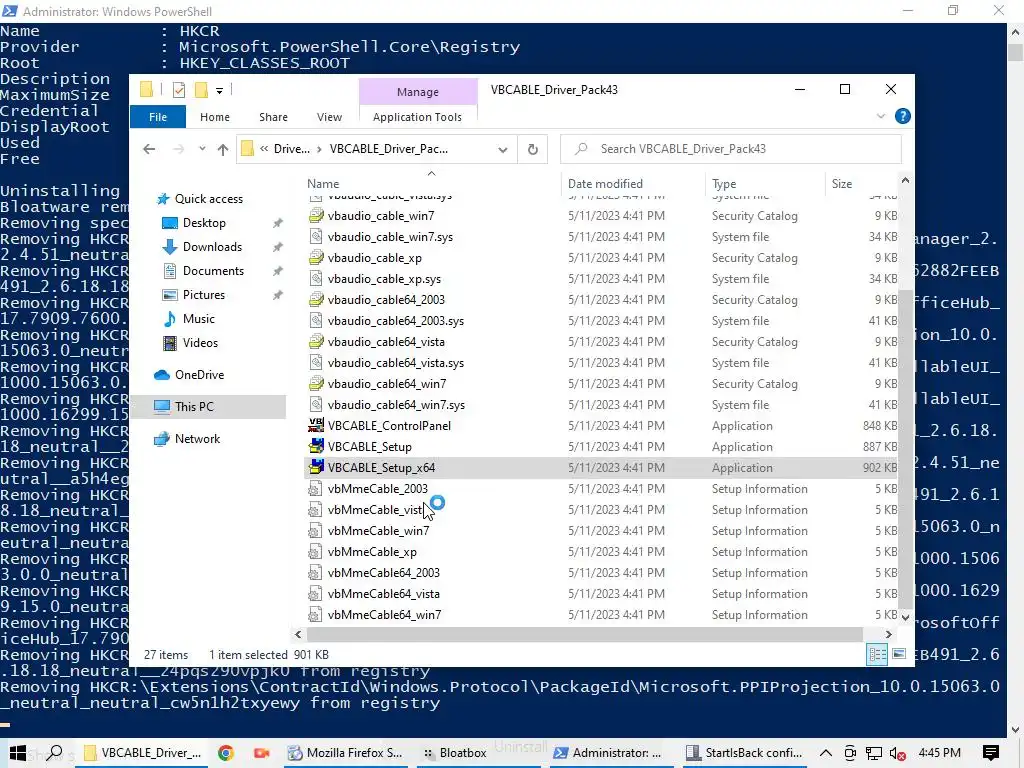Switch to Large icons view button
The width and height of the screenshot is (1024, 768).
(899, 654)
